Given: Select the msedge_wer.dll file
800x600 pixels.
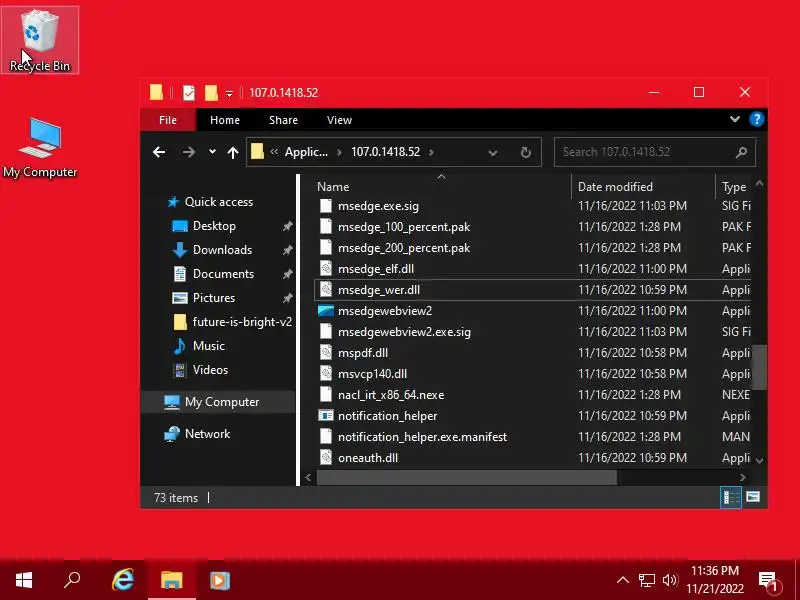Looking at the screenshot, I should pyautogui.click(x=379, y=290).
